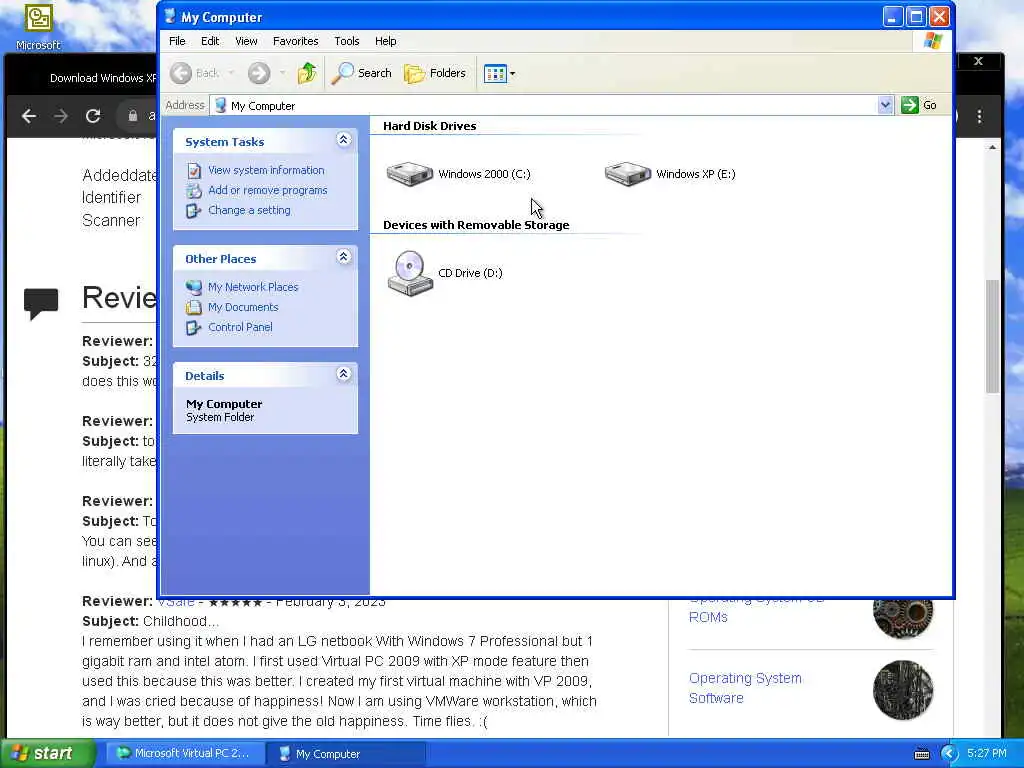This screenshot has width=1024, height=768.
Task: Click the Control Panel icon in sidebar
Action: point(194,327)
